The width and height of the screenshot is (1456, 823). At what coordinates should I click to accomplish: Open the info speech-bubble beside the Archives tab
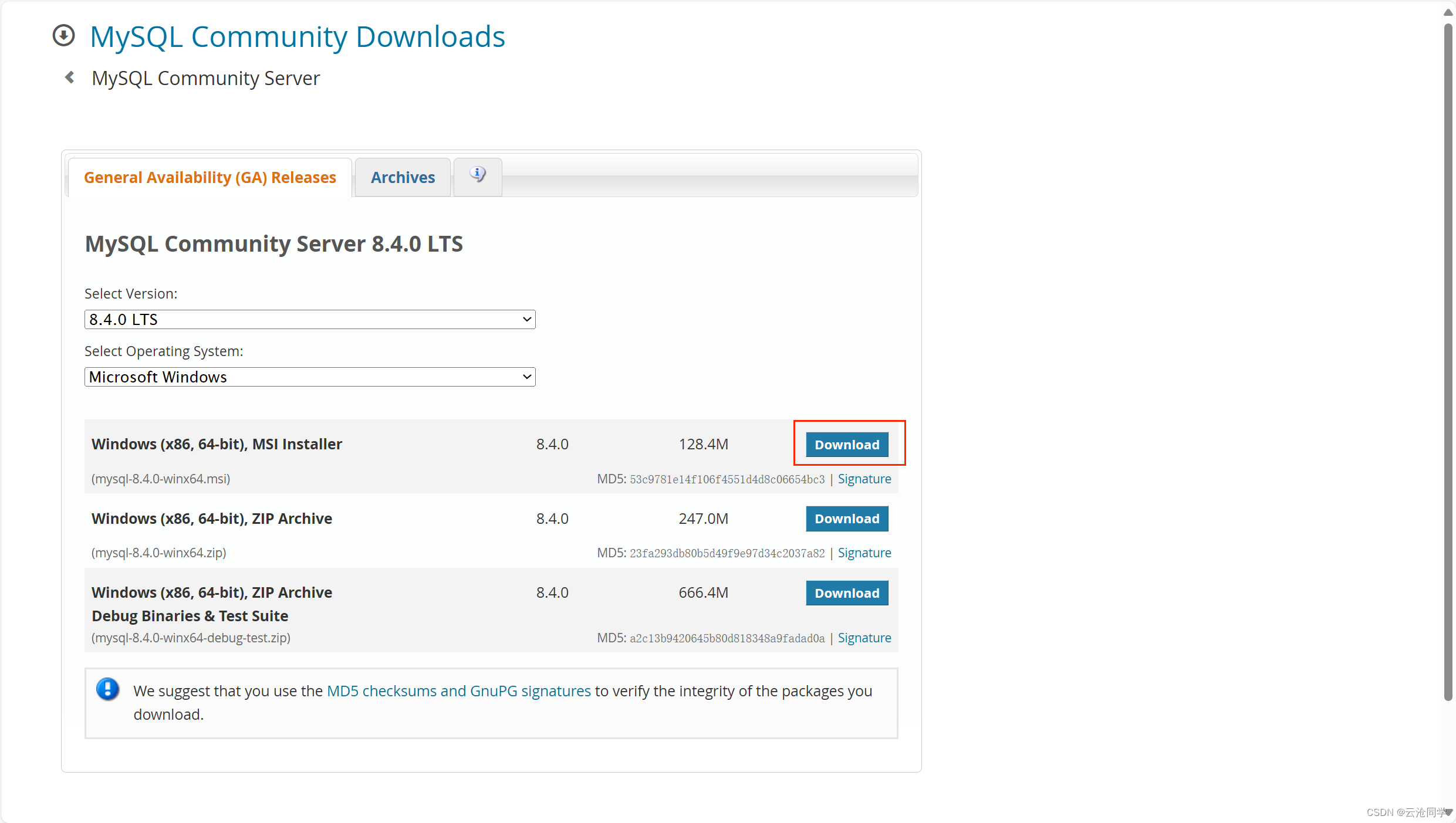(477, 174)
